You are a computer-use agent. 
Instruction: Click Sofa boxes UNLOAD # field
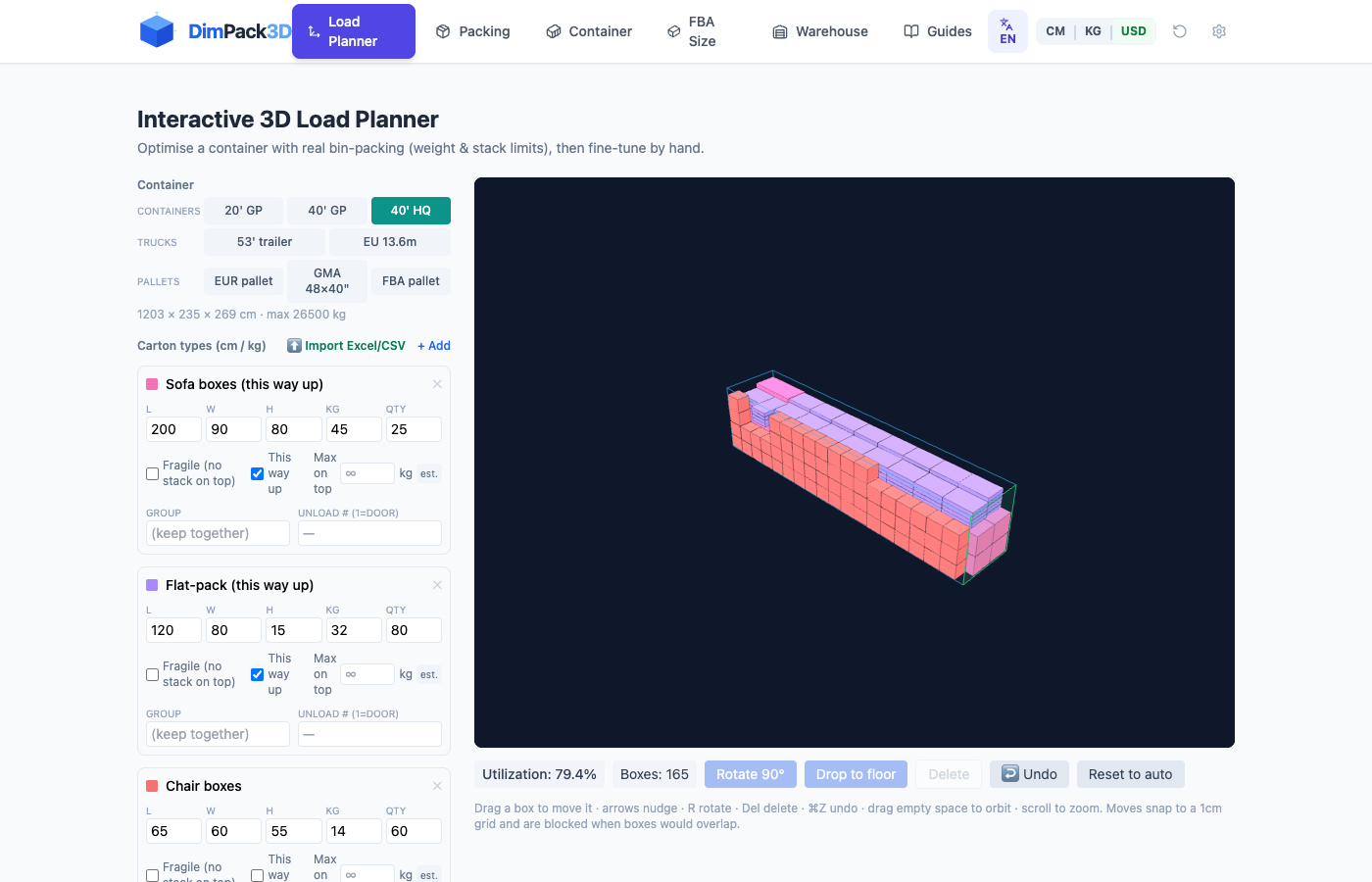tap(369, 533)
